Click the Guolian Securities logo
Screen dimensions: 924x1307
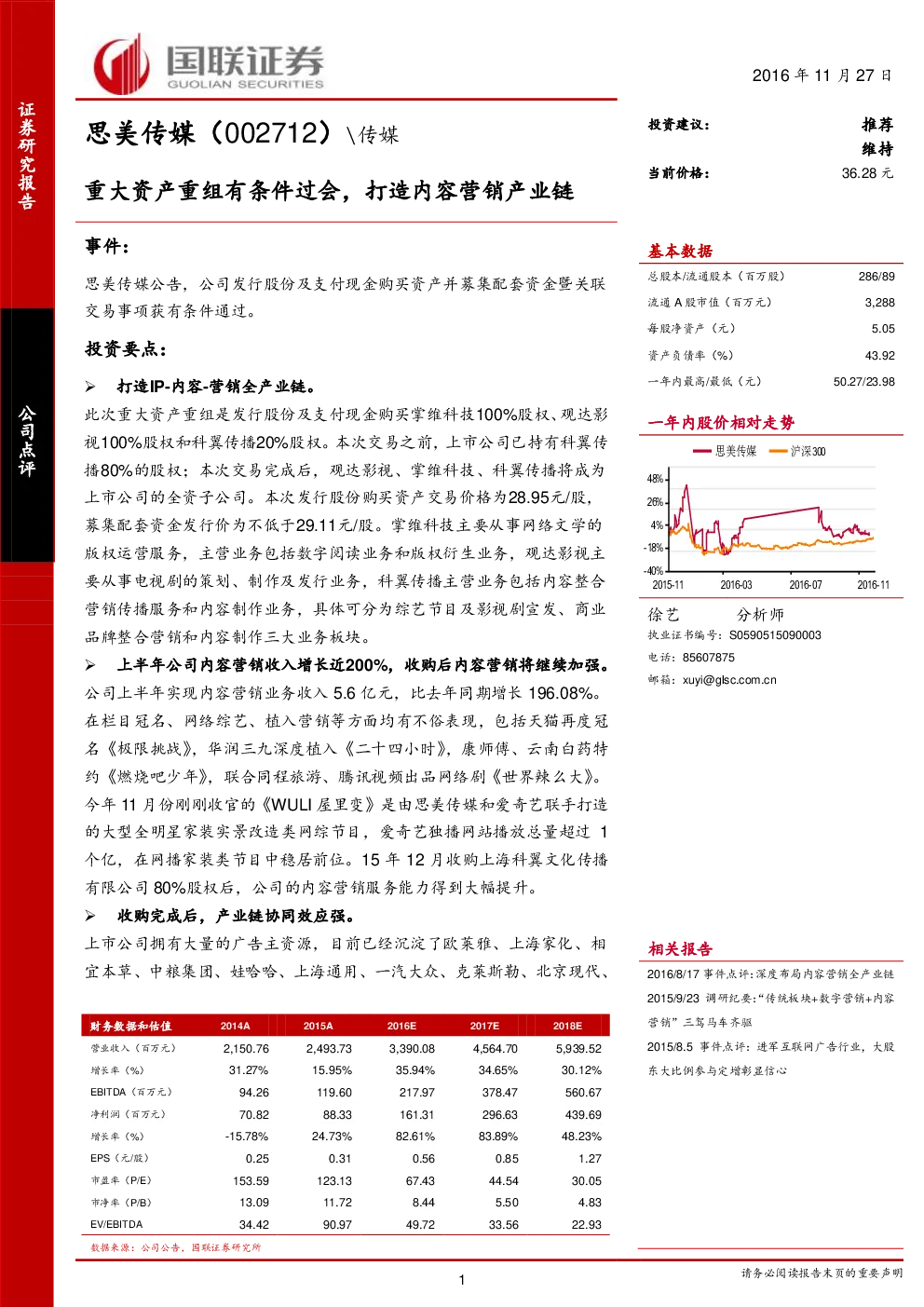coord(208,64)
